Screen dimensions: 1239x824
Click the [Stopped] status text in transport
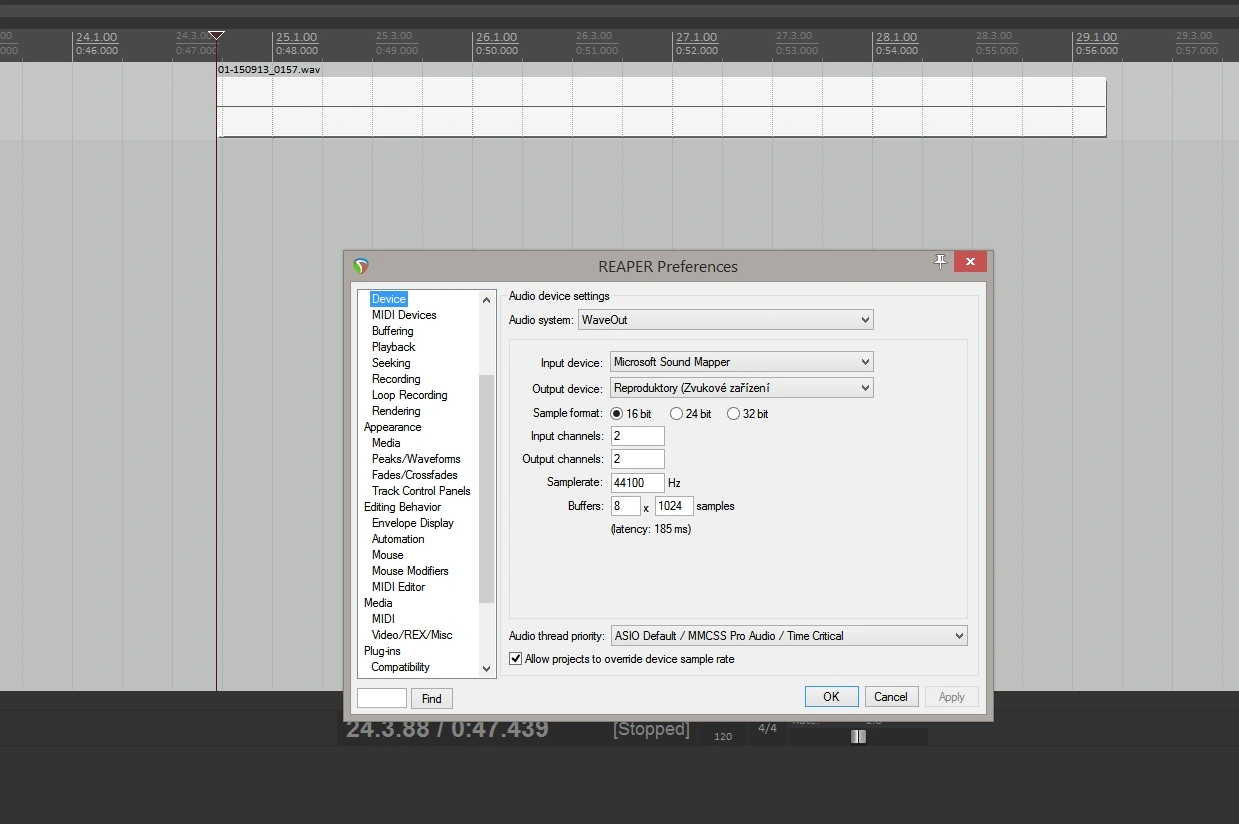click(x=651, y=729)
